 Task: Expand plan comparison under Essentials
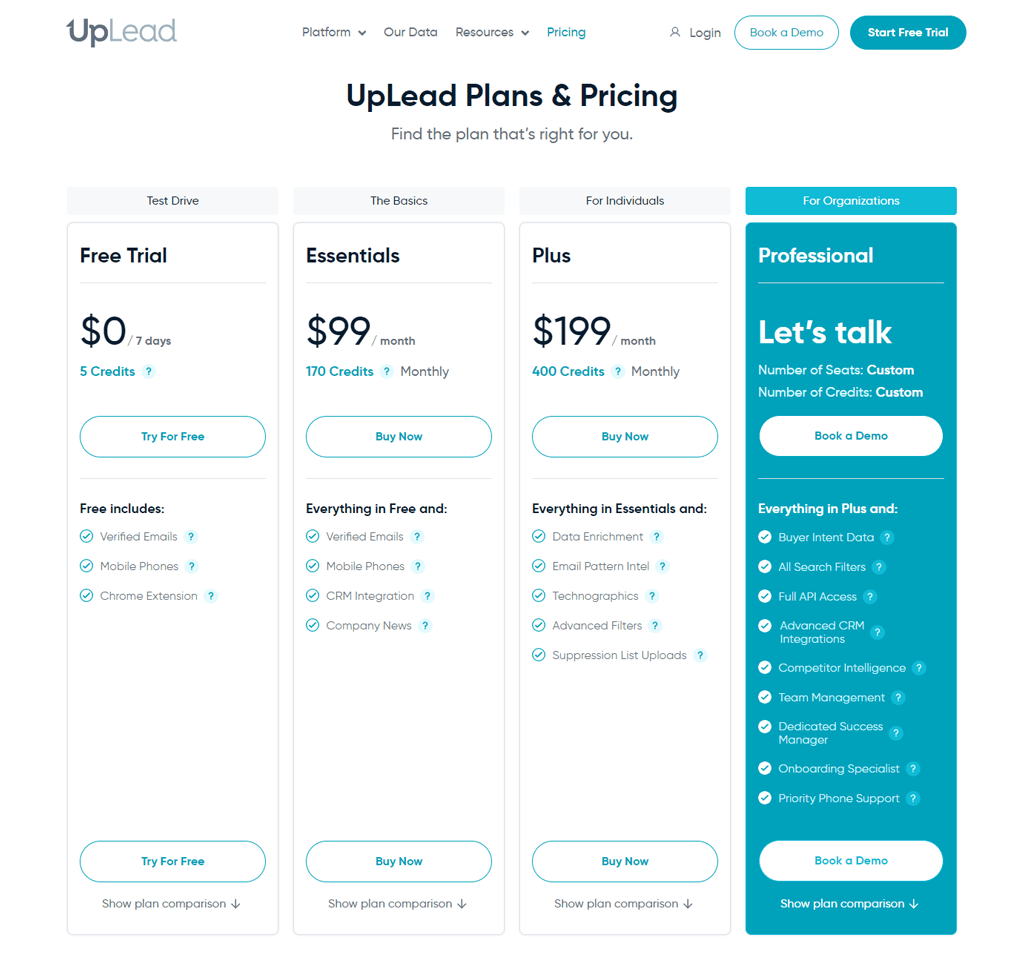tap(398, 902)
